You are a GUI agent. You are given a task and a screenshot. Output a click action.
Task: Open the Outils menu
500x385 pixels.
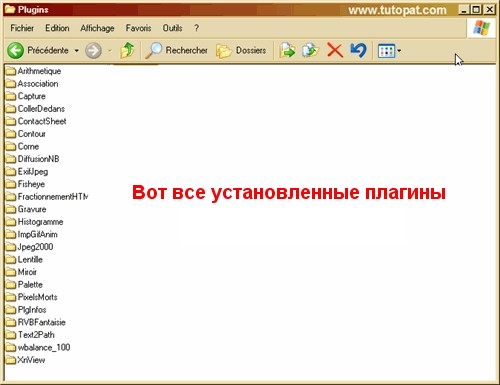point(172,28)
